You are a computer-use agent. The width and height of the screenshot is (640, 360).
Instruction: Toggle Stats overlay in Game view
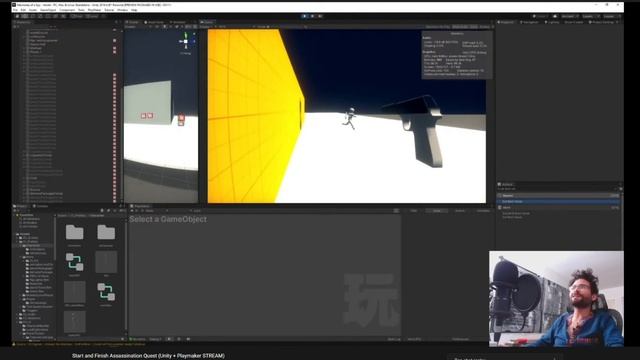(x=473, y=27)
